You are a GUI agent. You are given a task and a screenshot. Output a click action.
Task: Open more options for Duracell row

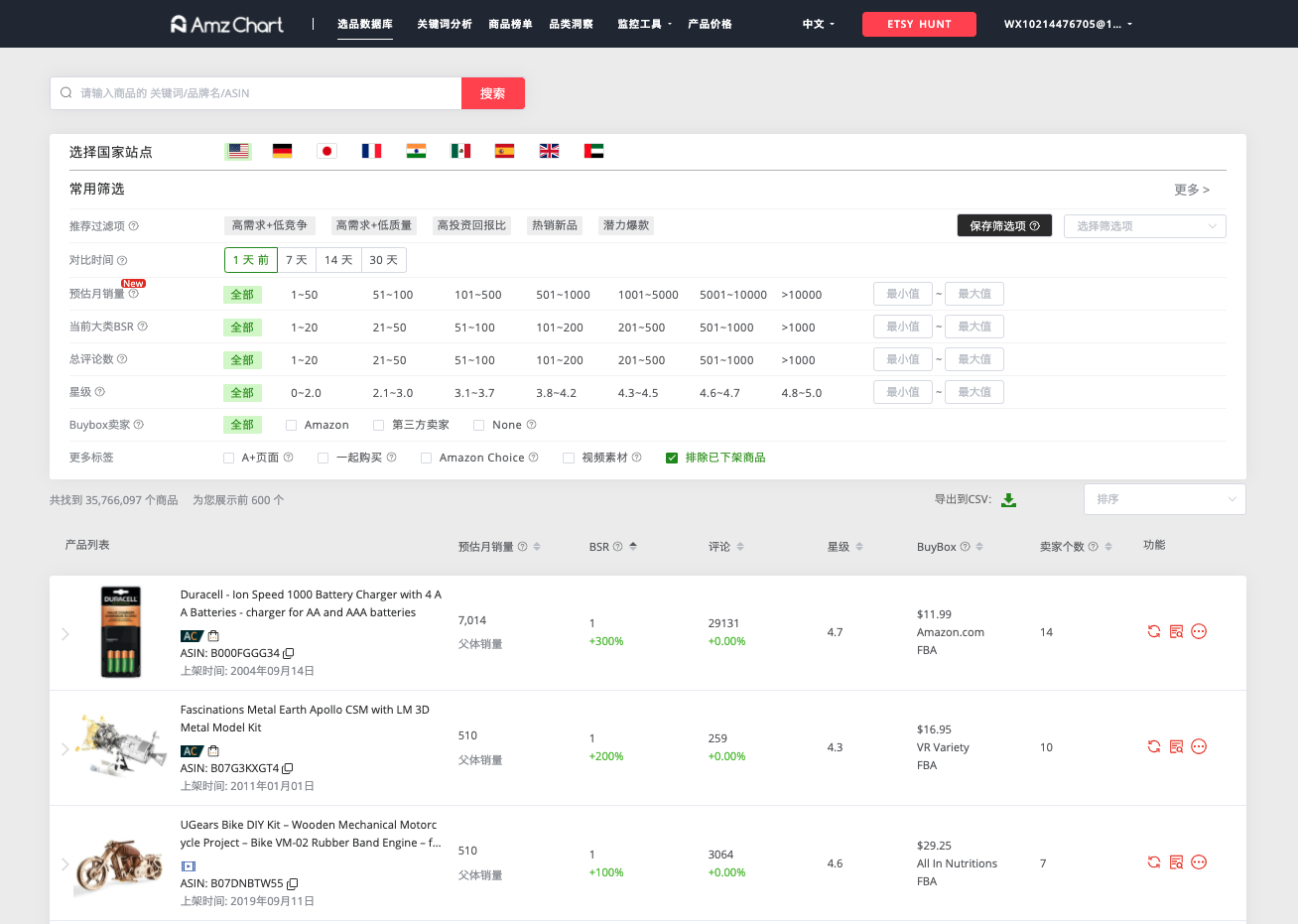[x=1199, y=631]
